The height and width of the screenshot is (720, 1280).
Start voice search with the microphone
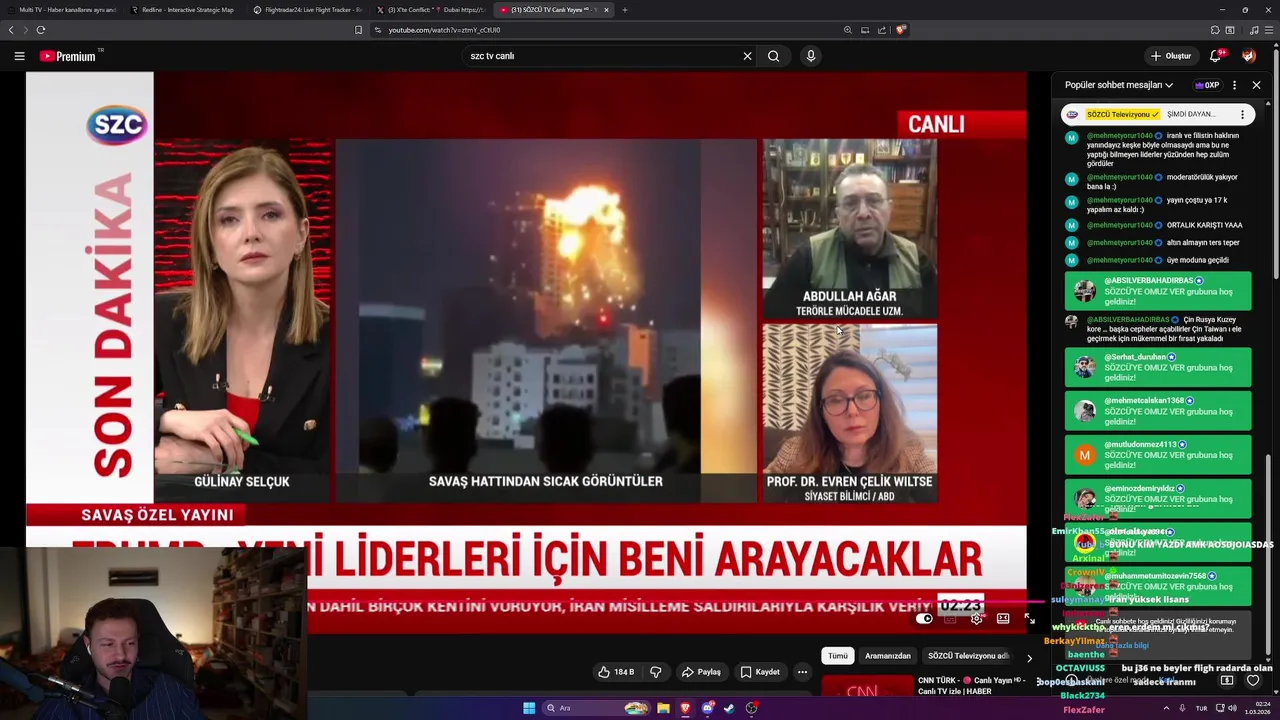point(811,56)
